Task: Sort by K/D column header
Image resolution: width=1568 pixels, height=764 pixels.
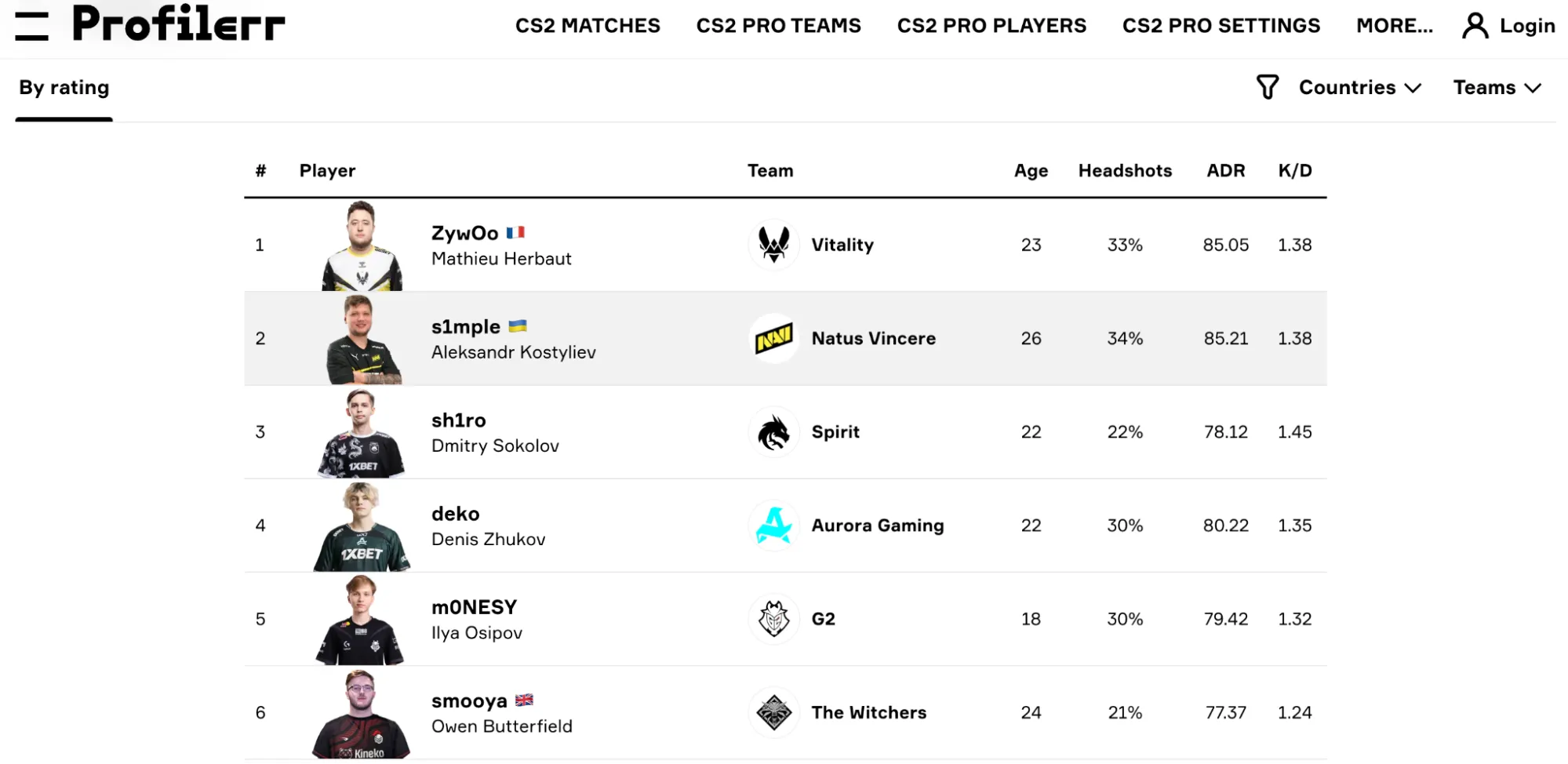Action: click(x=1294, y=171)
